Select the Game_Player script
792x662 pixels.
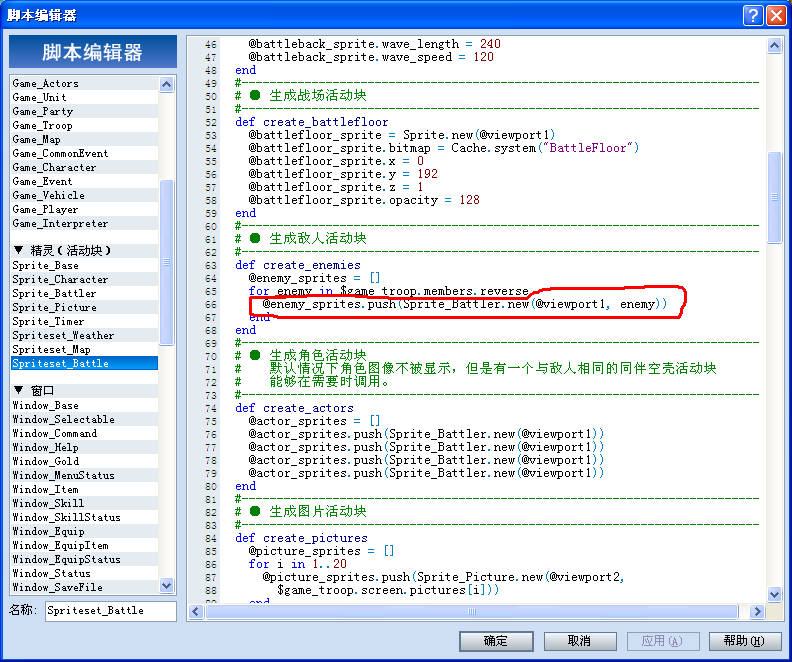click(x=84, y=209)
